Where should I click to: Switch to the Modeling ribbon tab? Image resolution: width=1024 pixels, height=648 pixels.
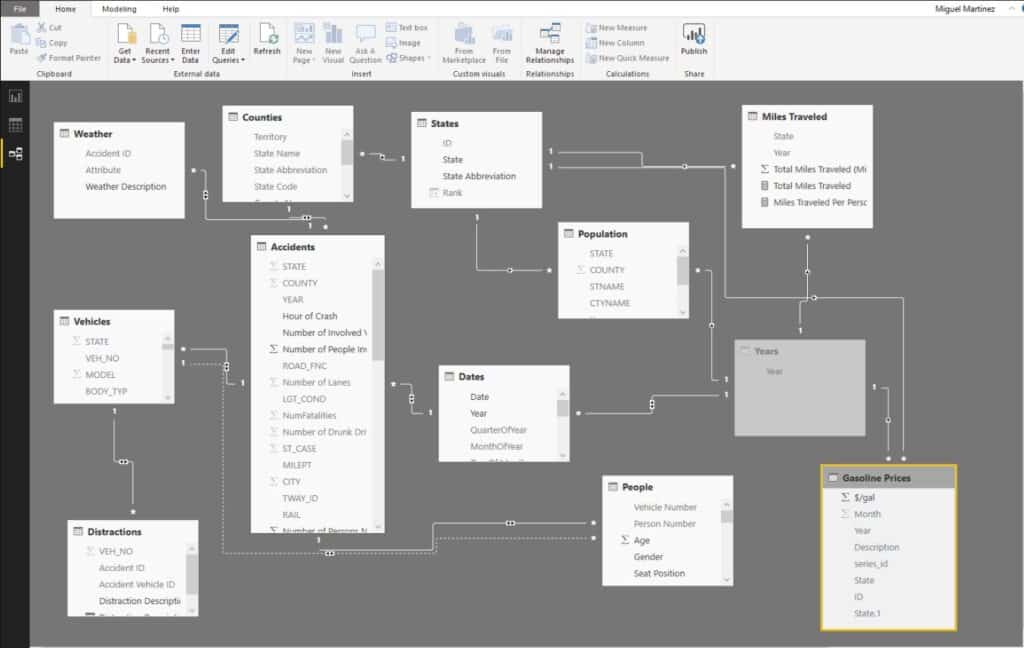pyautogui.click(x=119, y=10)
